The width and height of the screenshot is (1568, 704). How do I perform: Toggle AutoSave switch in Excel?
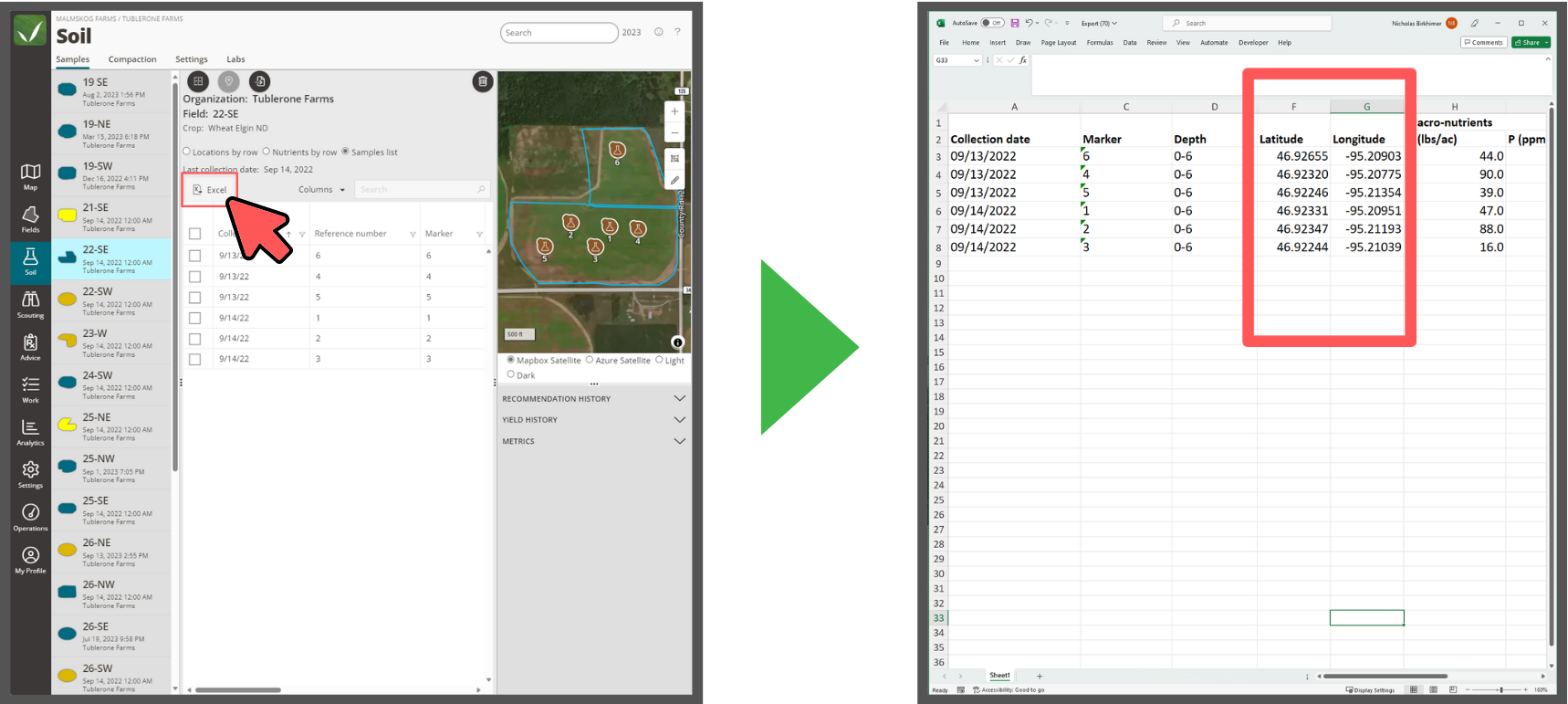pyautogui.click(x=992, y=23)
